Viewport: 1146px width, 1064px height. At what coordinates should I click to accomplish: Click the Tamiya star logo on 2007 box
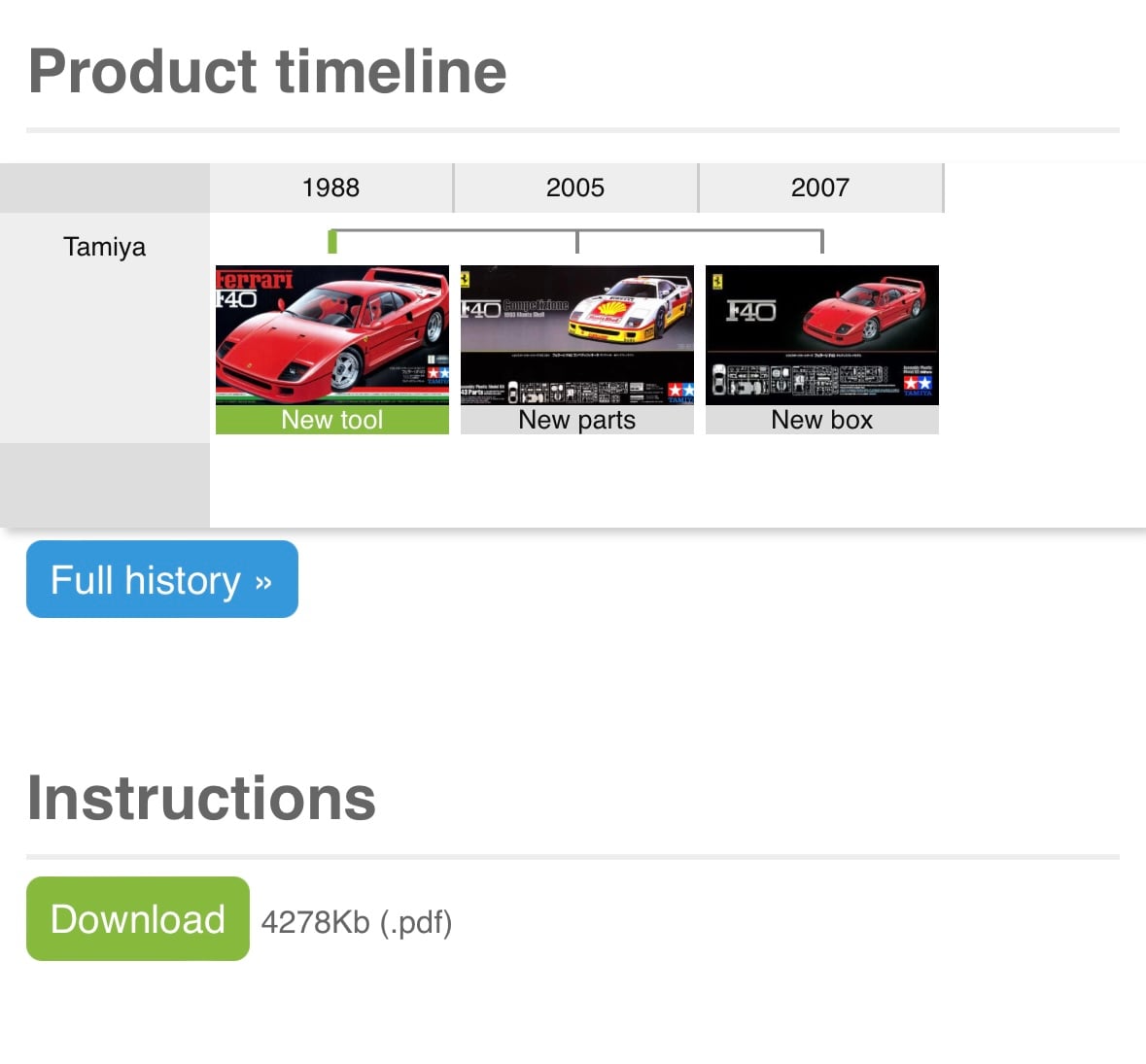pos(918,384)
